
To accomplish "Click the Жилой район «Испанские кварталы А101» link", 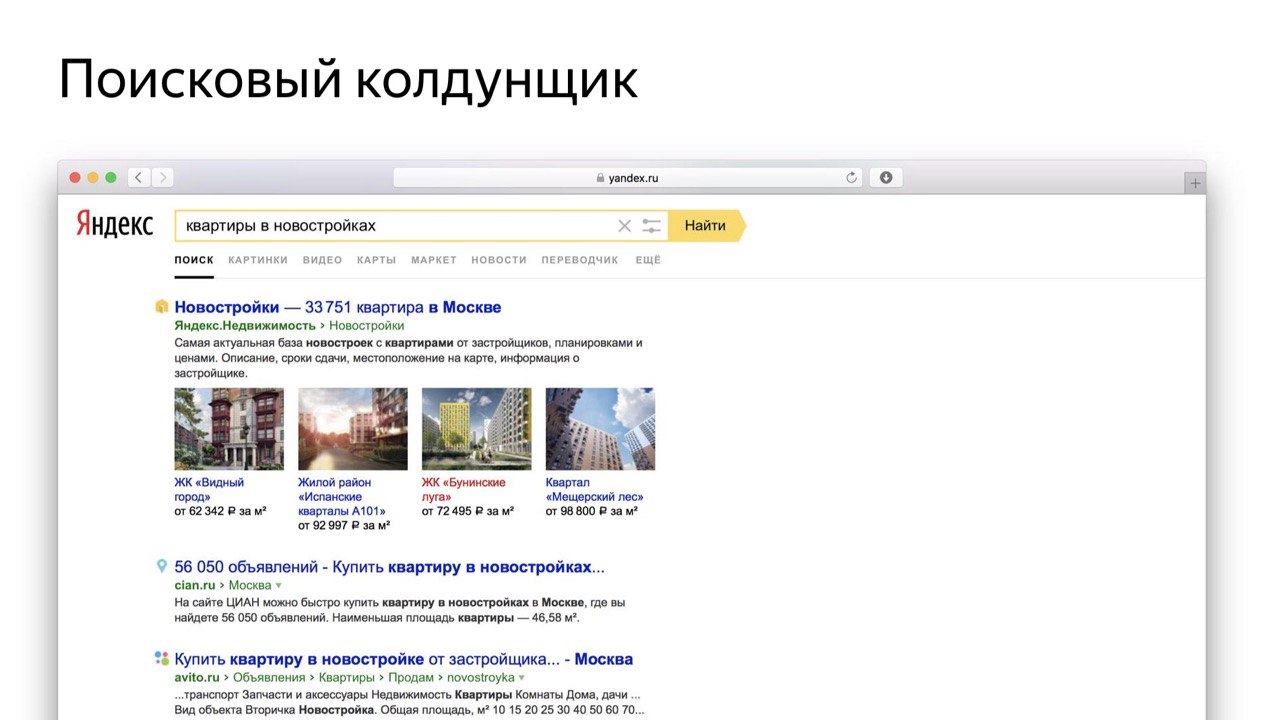I will (x=342, y=497).
